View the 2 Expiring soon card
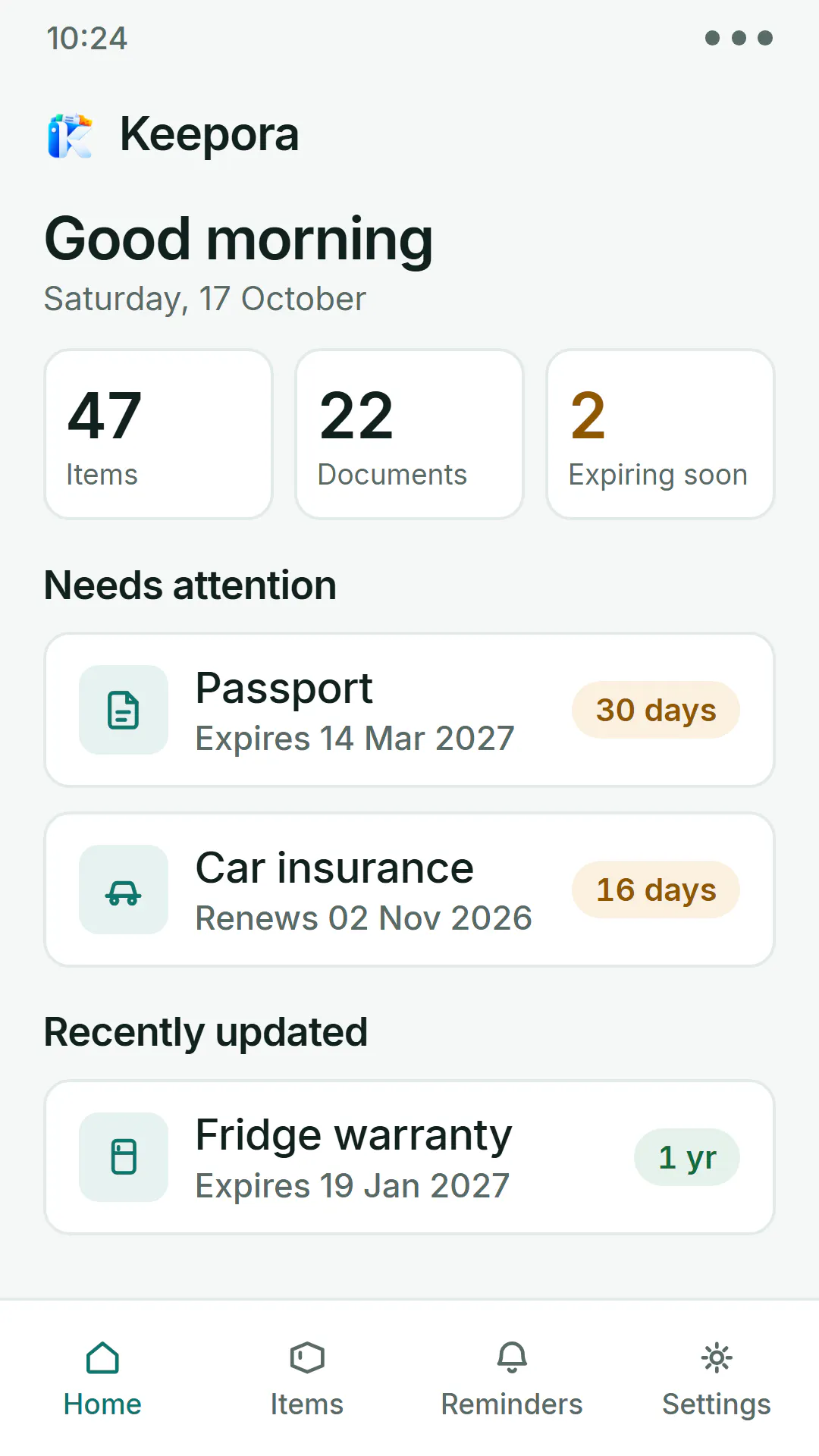The height and width of the screenshot is (1456, 819). pos(661,435)
